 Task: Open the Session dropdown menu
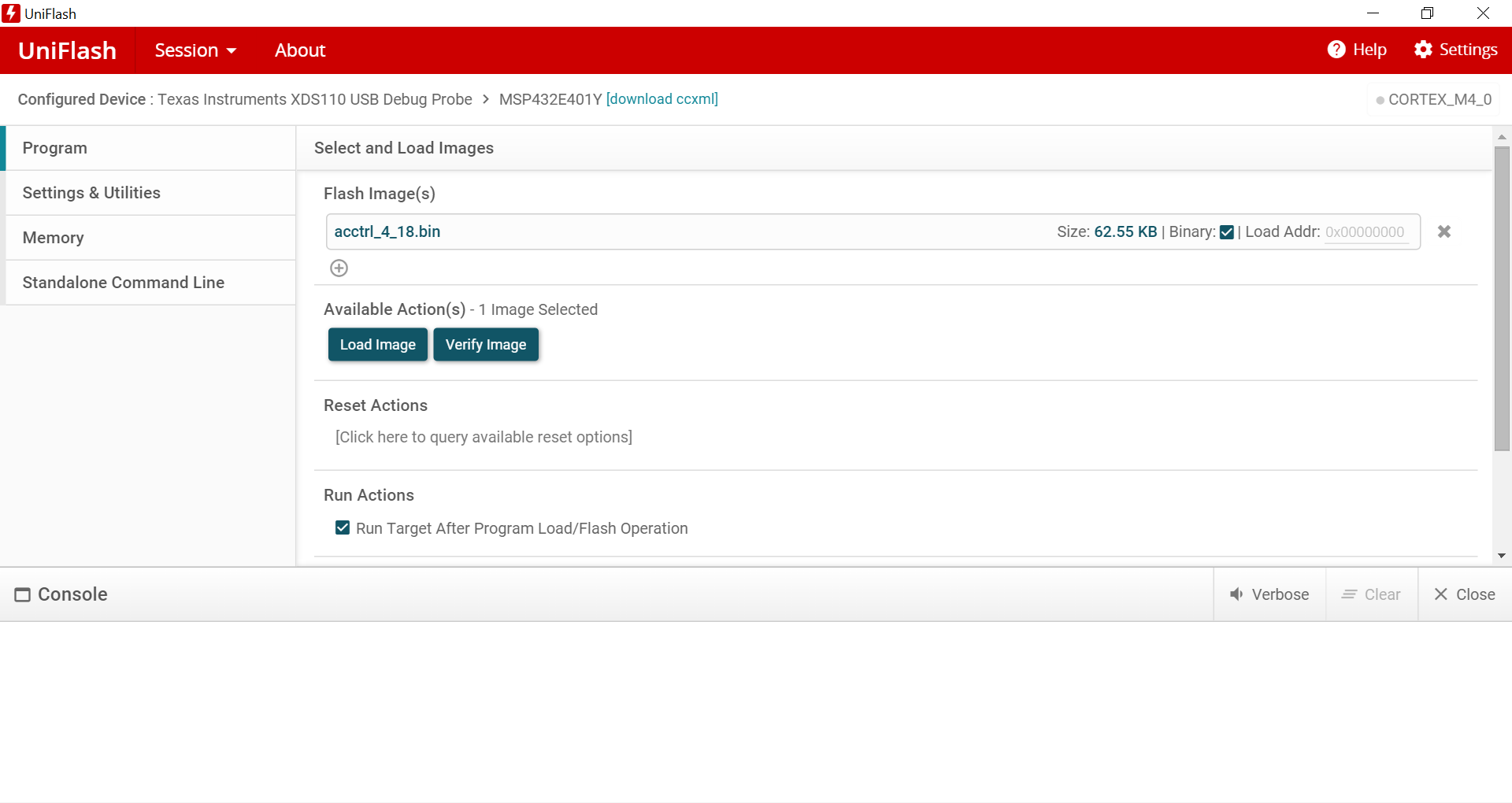195,50
